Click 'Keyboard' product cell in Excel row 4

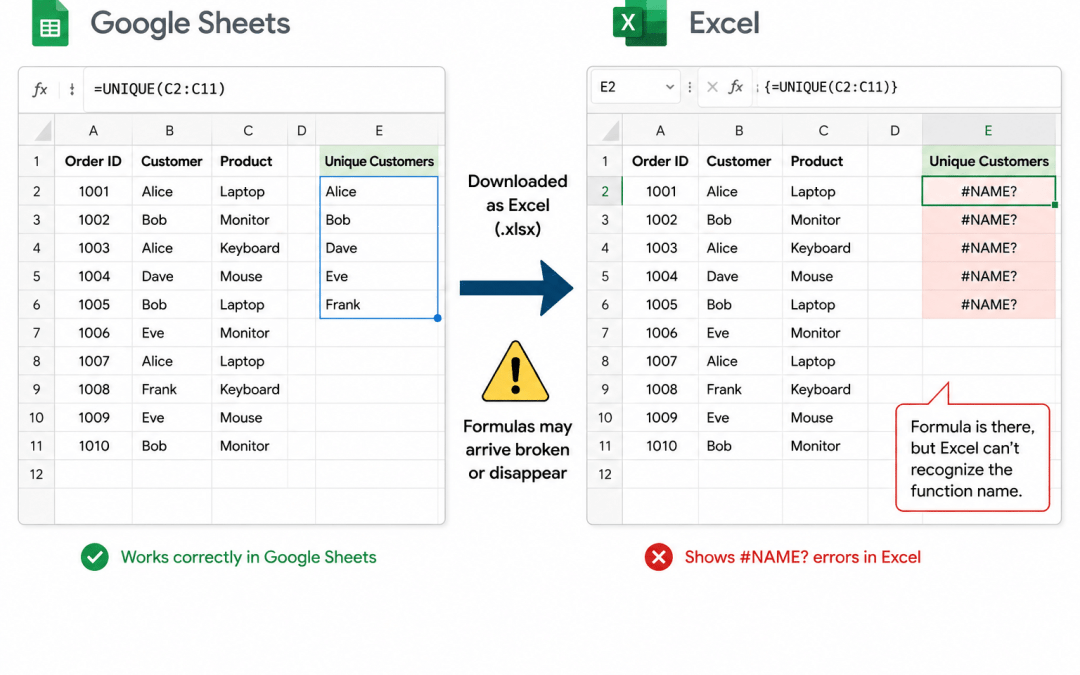click(x=823, y=248)
